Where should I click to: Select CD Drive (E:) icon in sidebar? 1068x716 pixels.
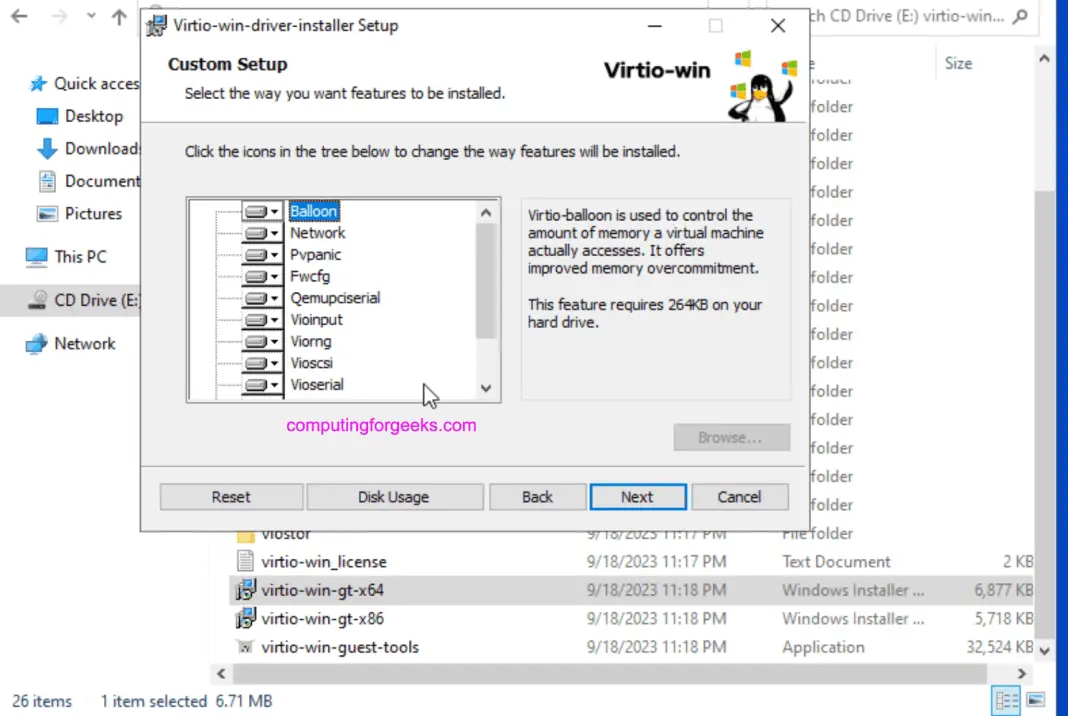(x=38, y=300)
